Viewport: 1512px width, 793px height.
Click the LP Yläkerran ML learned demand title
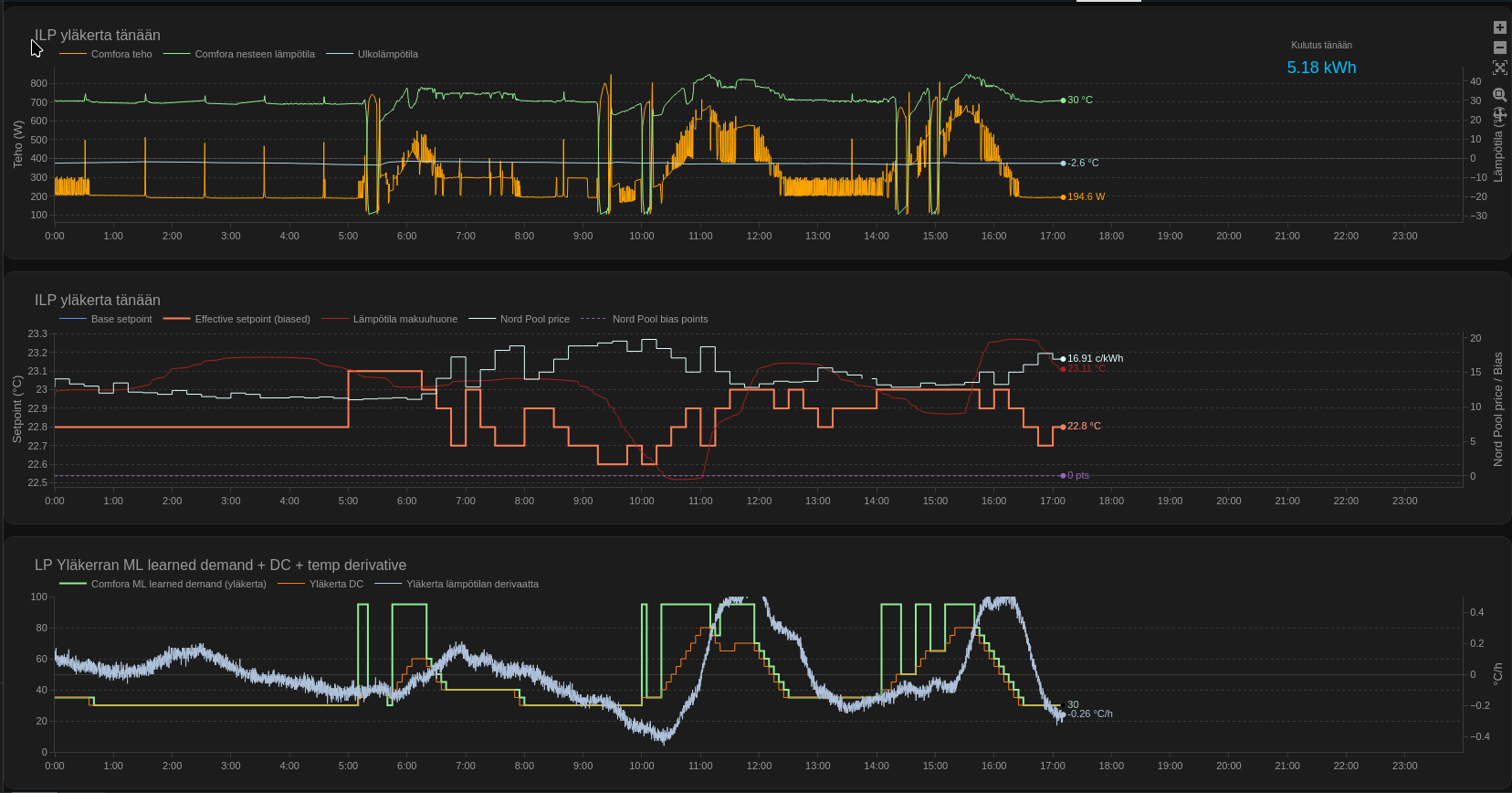220,565
